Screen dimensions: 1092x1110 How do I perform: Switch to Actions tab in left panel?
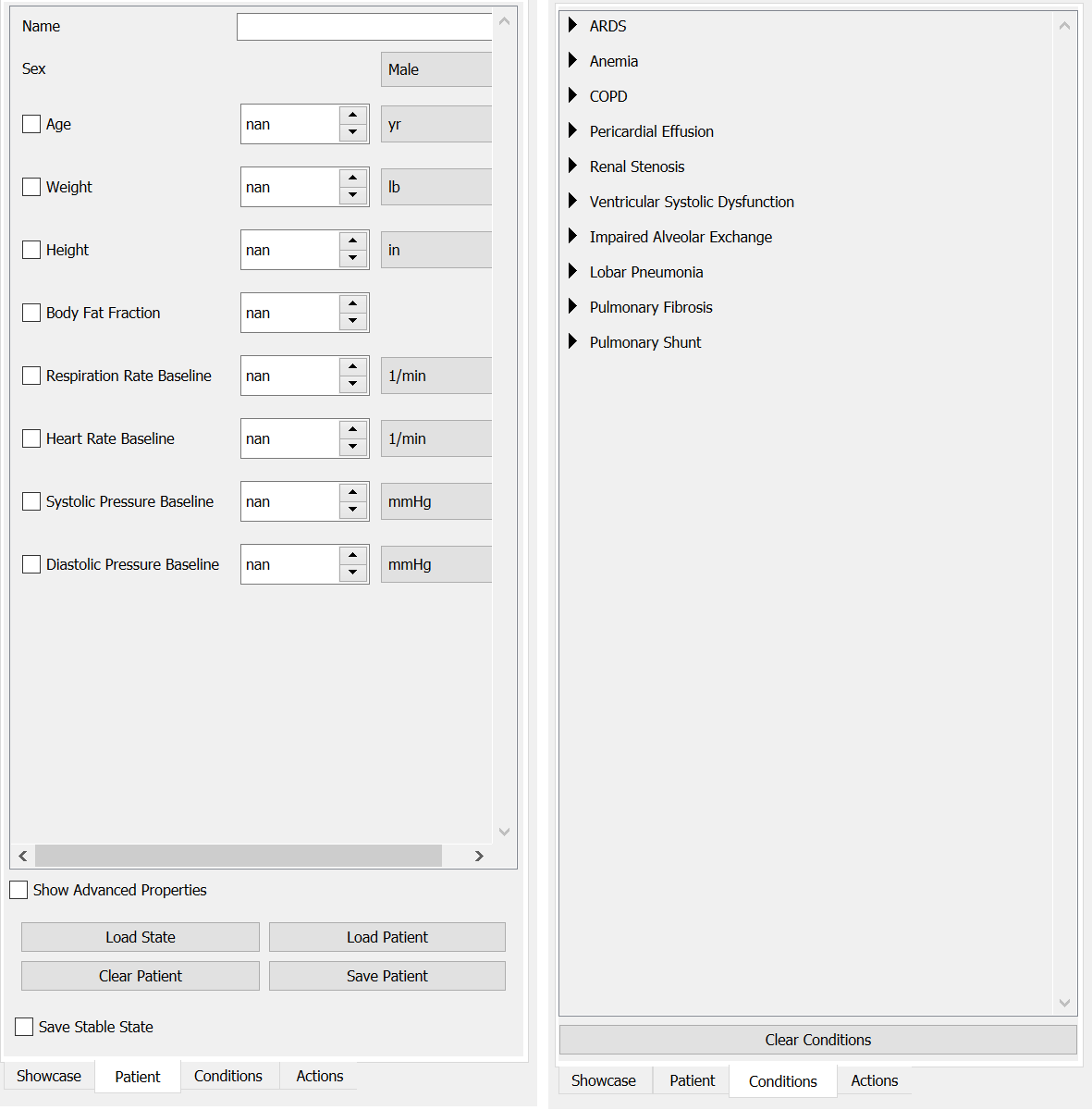click(320, 1076)
